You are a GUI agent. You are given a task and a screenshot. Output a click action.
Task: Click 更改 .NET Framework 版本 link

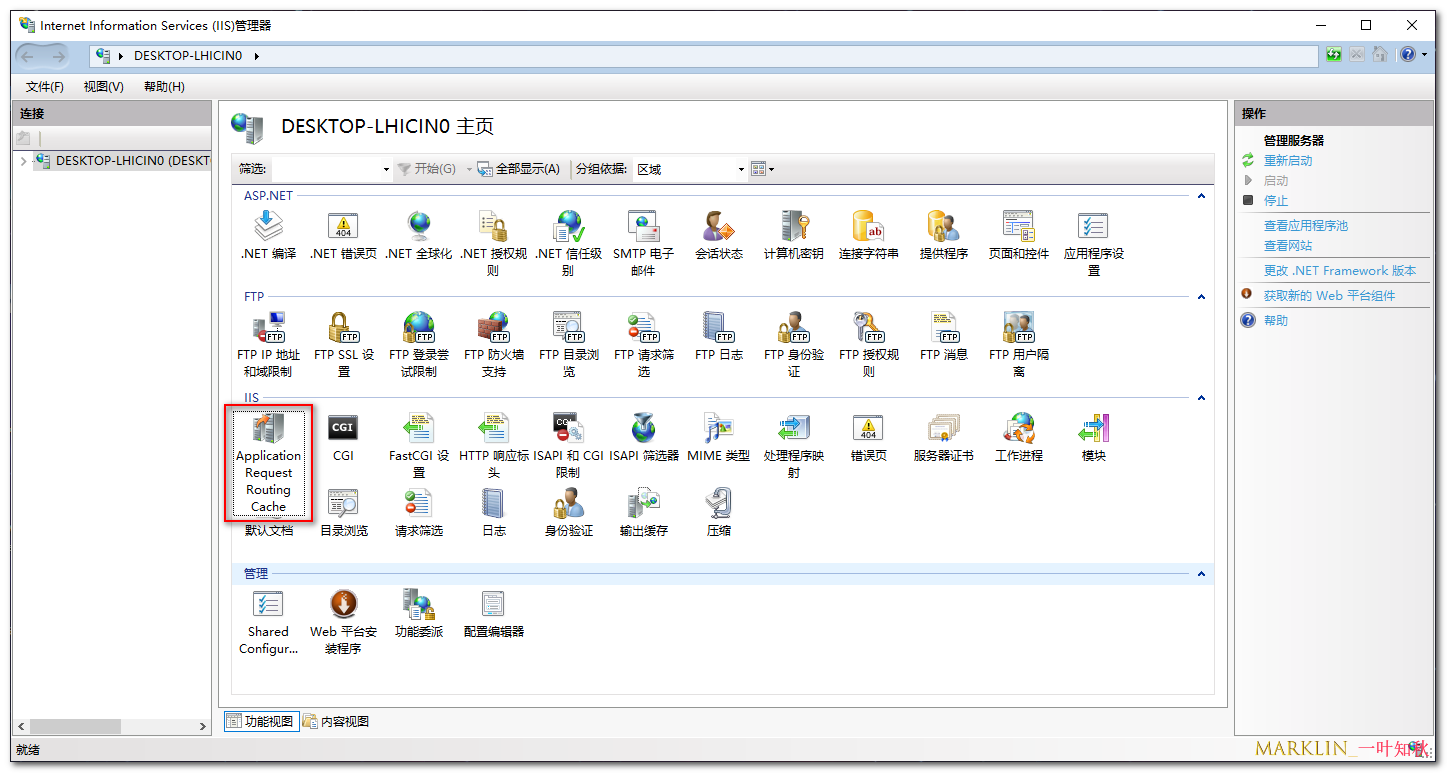pyautogui.click(x=1340, y=271)
